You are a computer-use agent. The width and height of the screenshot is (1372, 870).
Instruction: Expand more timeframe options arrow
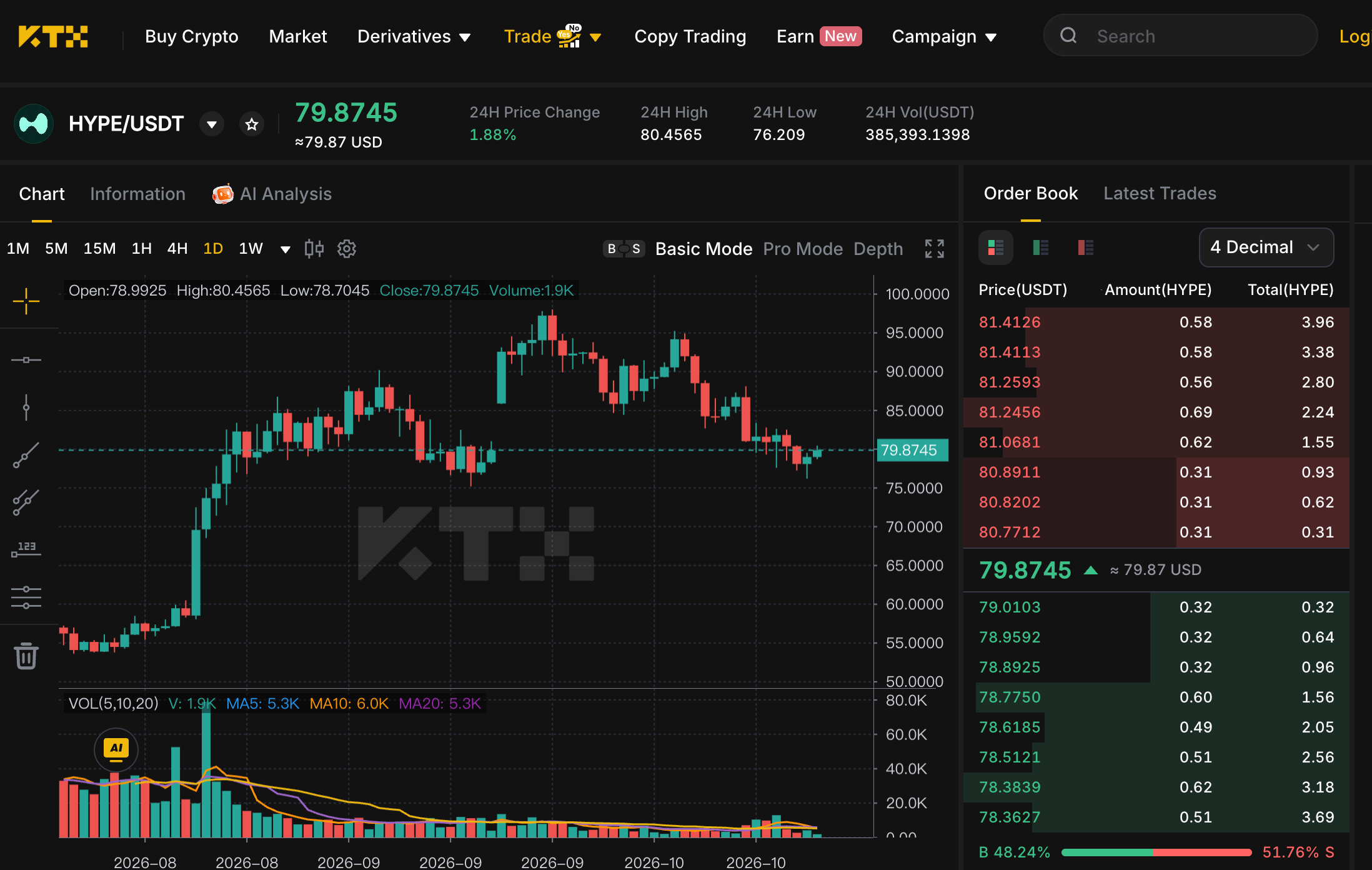286,249
